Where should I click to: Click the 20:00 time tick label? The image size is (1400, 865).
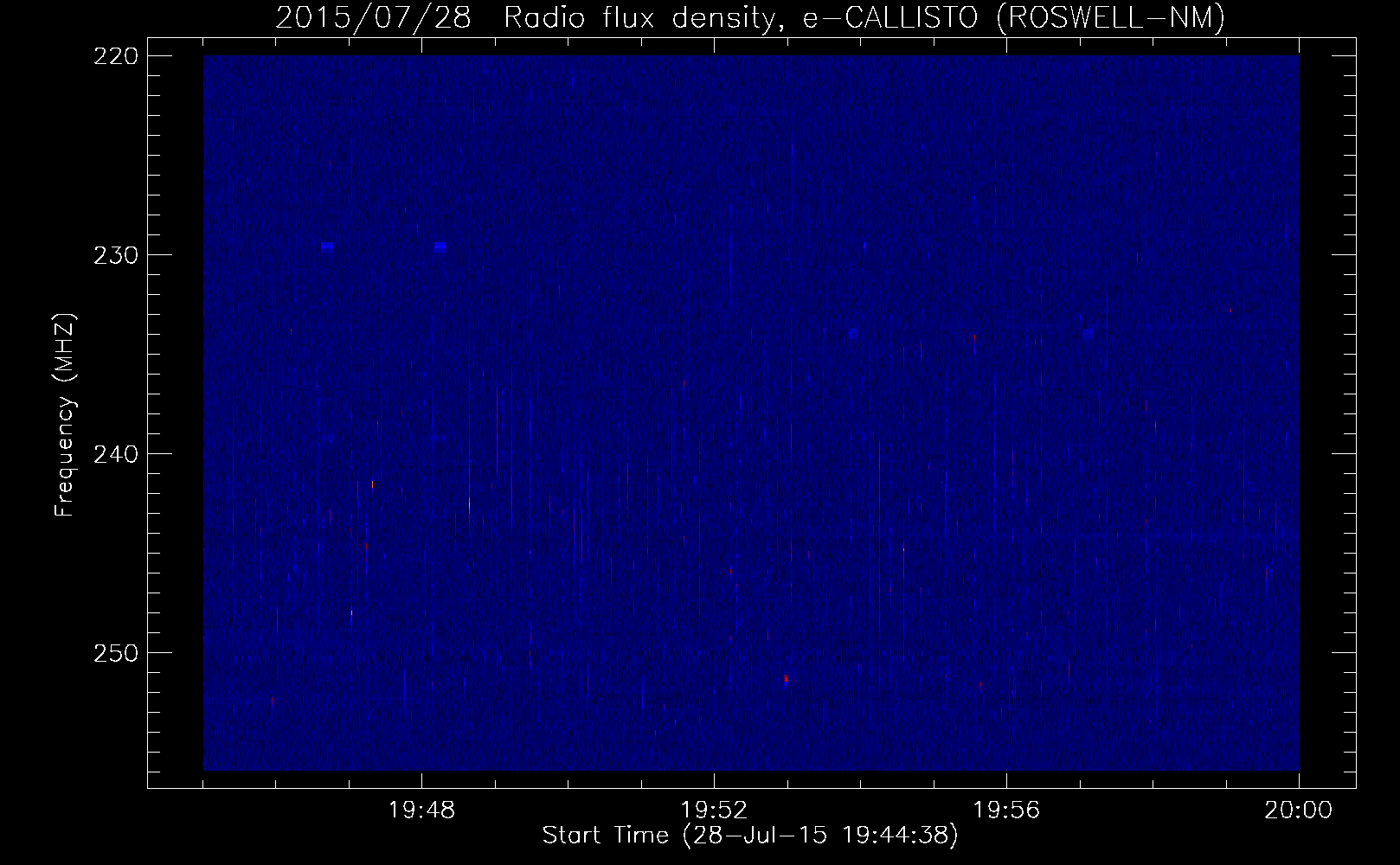click(1298, 811)
